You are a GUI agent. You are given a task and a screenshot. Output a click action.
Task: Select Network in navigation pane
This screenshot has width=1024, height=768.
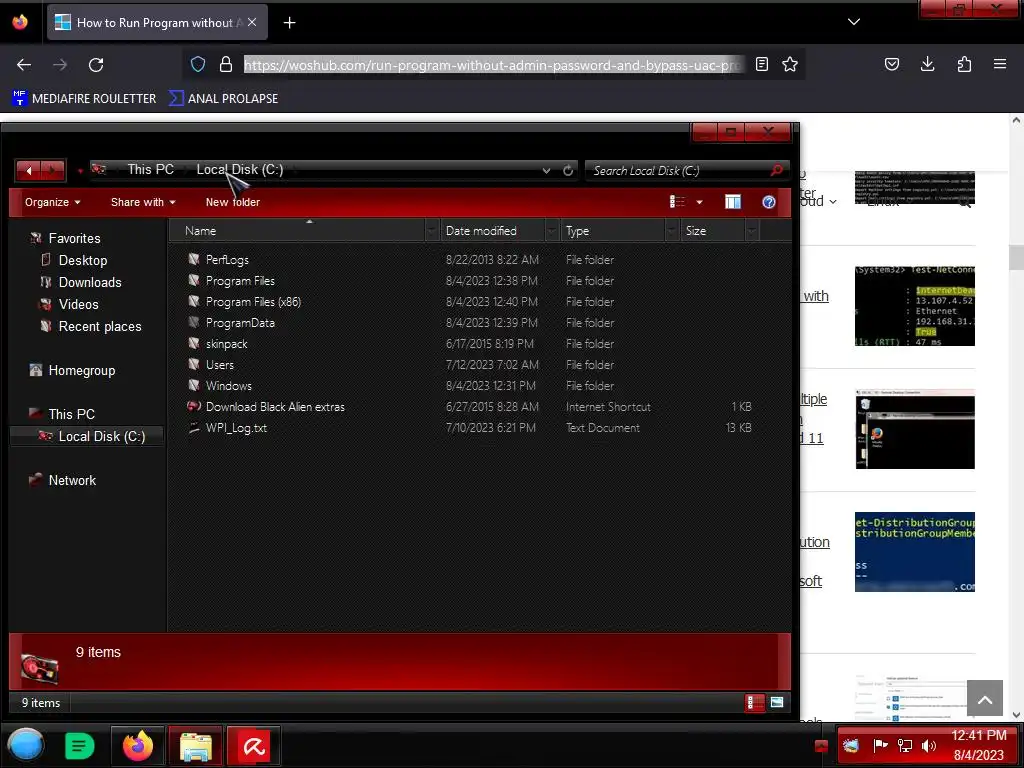(72, 481)
